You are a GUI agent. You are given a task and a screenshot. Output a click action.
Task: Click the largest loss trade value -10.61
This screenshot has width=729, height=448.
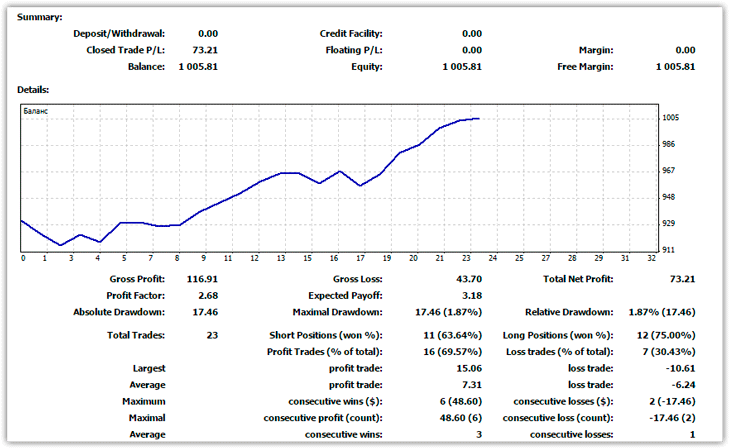680,368
